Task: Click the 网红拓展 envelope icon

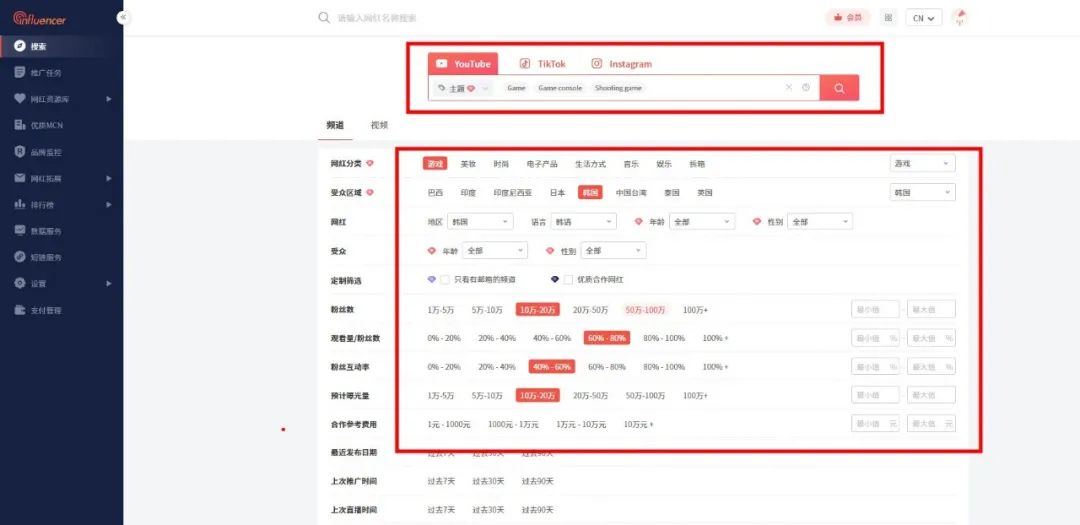Action: point(20,178)
